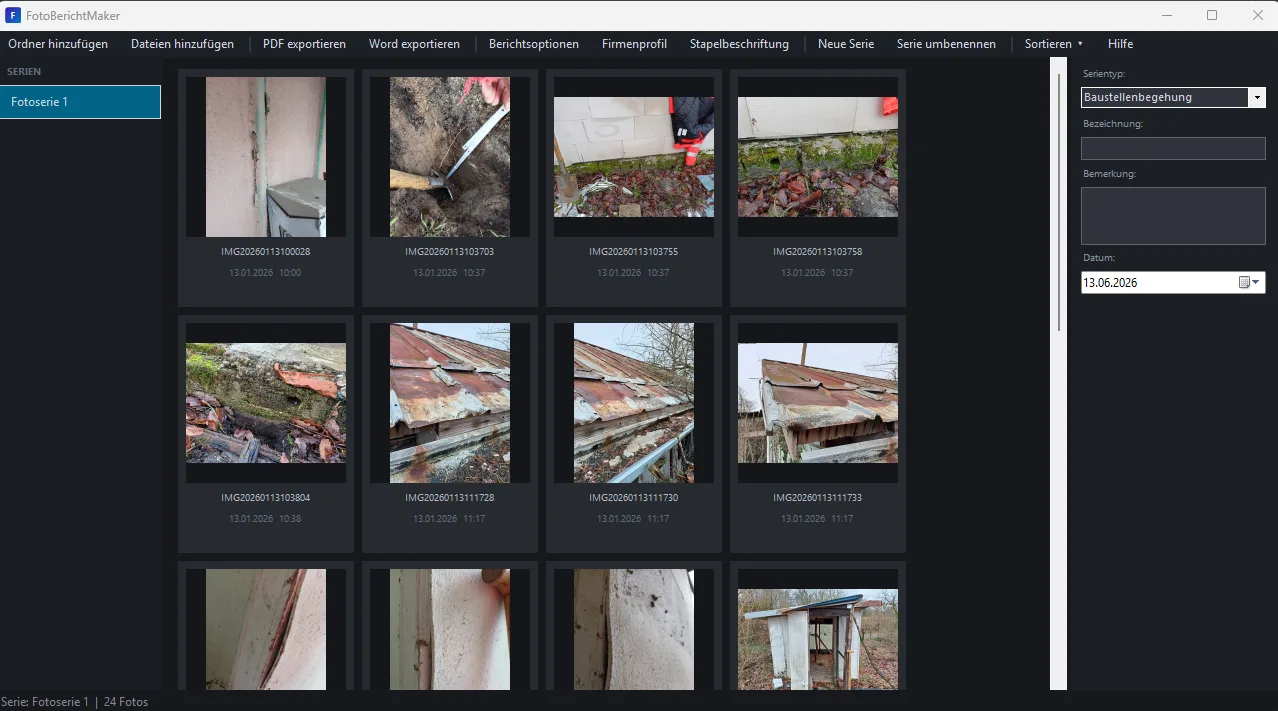Click the Bezeichnung input field
The height and width of the screenshot is (711, 1278).
point(1173,149)
